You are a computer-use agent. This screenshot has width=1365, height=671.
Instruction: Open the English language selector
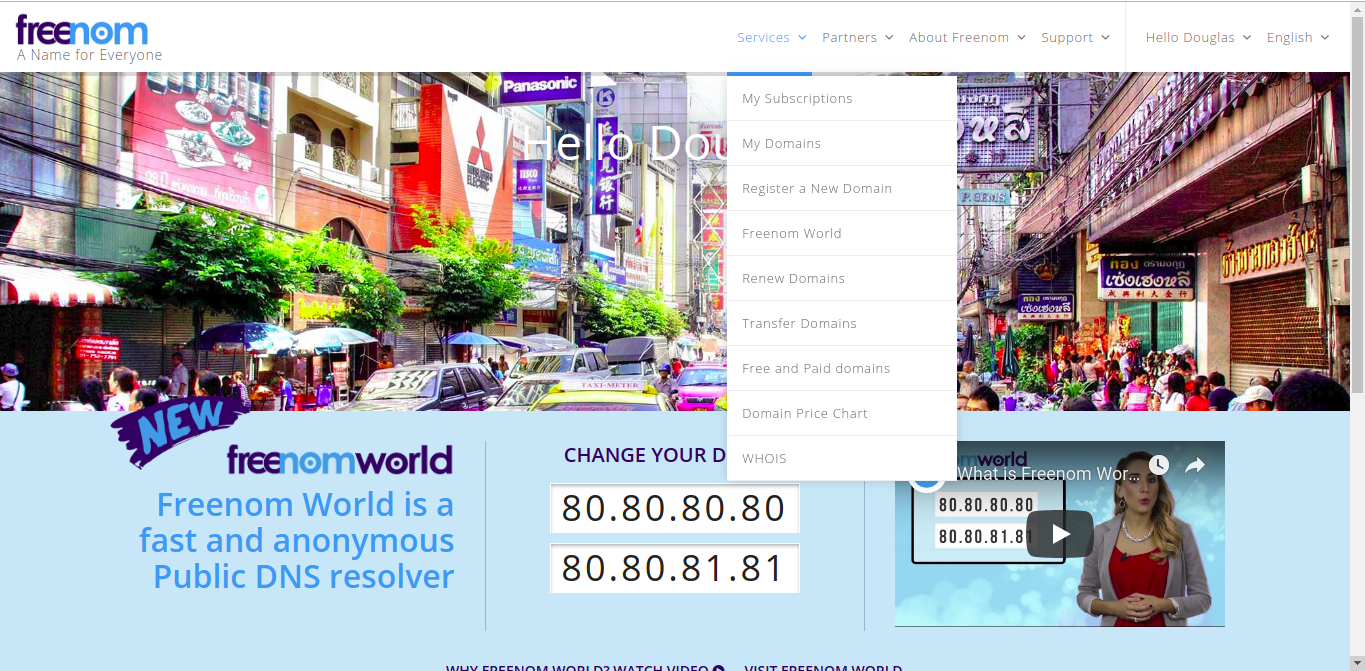[x=1298, y=37]
